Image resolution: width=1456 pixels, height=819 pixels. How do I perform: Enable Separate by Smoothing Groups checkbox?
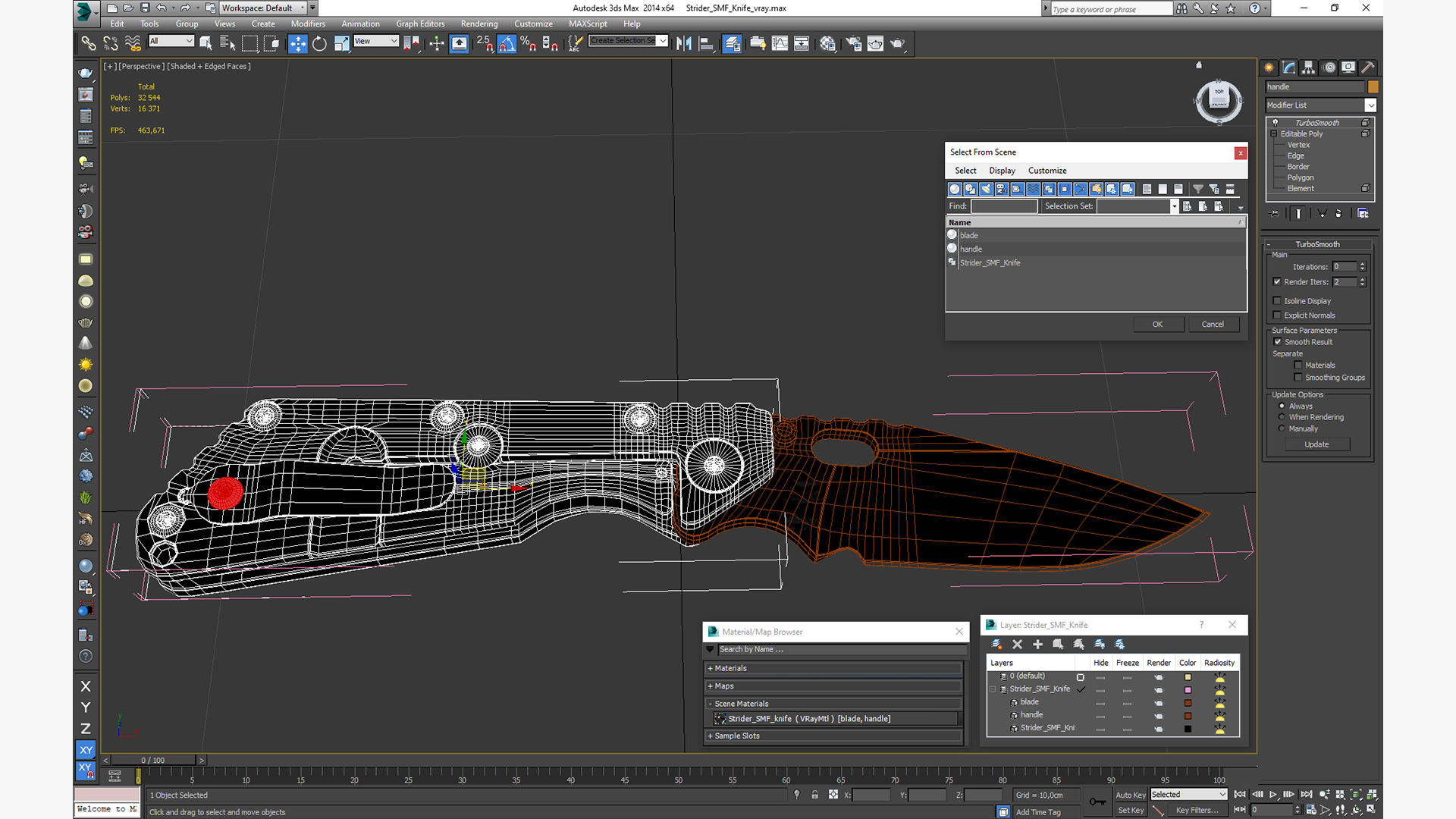click(x=1298, y=378)
